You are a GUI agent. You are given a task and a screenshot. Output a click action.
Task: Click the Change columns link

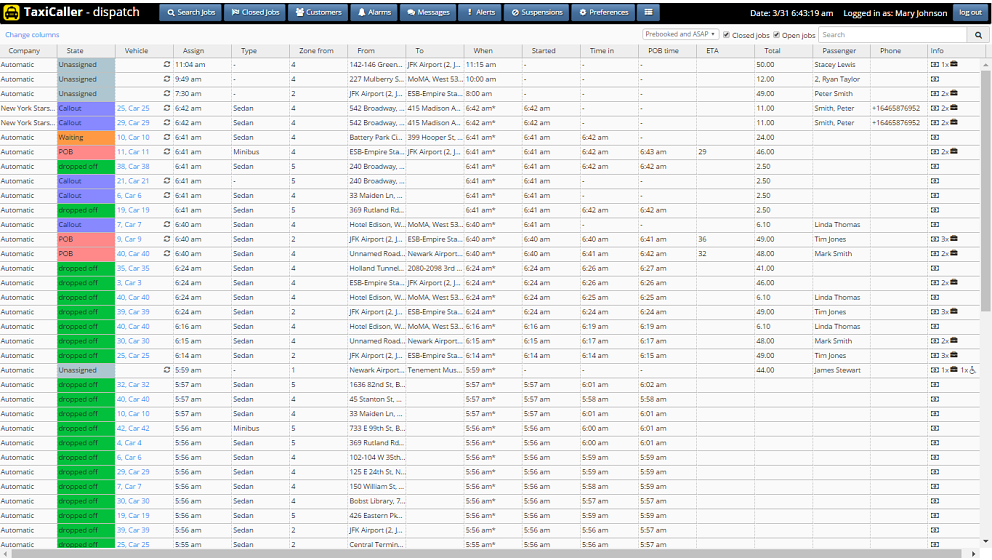point(32,35)
